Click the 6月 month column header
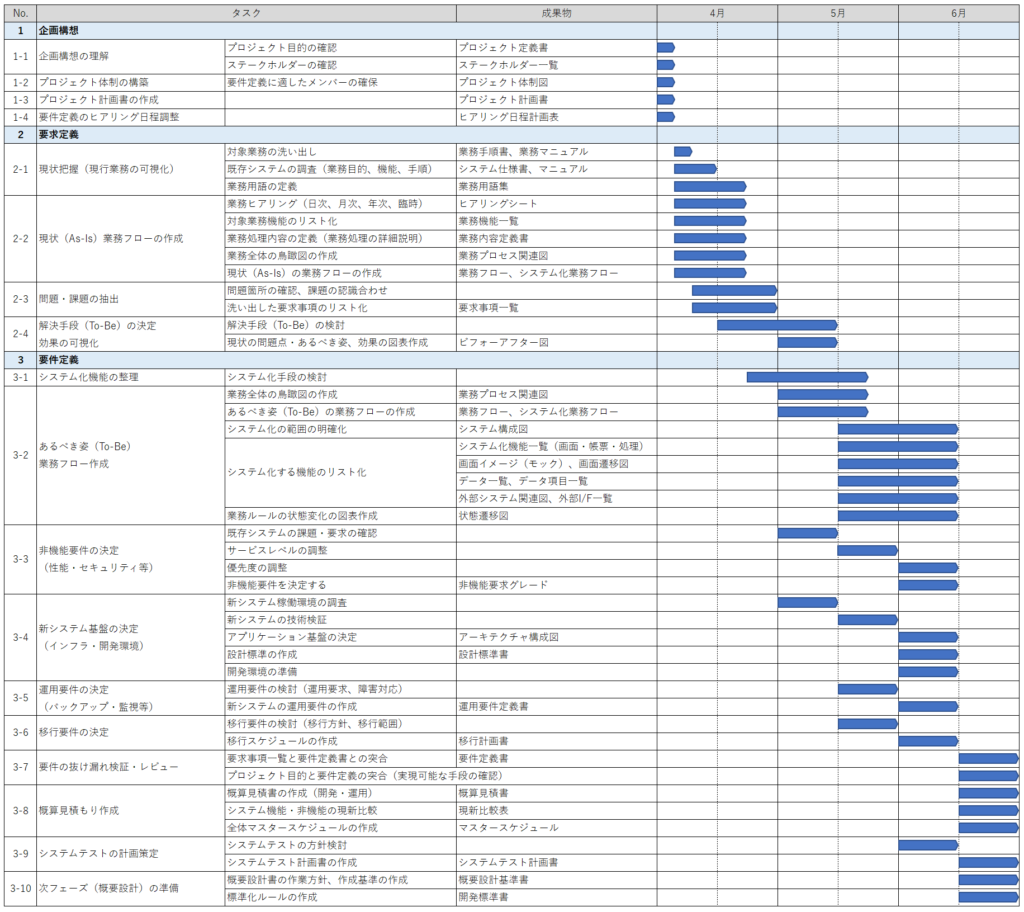This screenshot has height=912, width=1024. 958,13
